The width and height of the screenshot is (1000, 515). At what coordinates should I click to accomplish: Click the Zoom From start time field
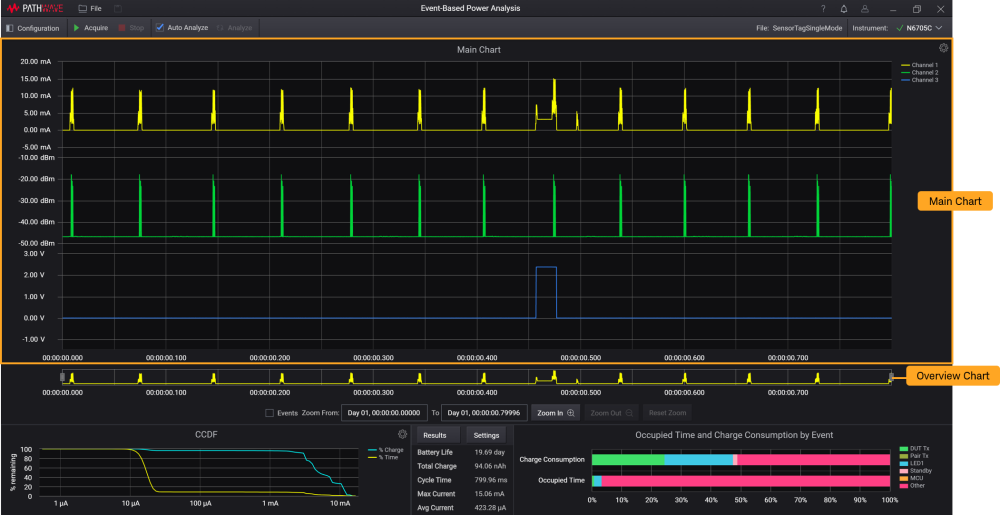click(x=384, y=412)
